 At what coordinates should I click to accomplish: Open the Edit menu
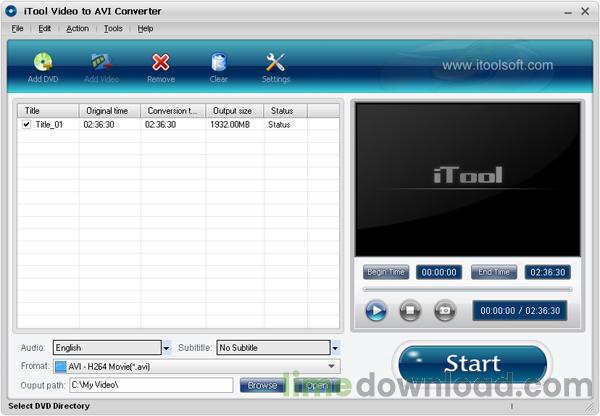click(44, 28)
